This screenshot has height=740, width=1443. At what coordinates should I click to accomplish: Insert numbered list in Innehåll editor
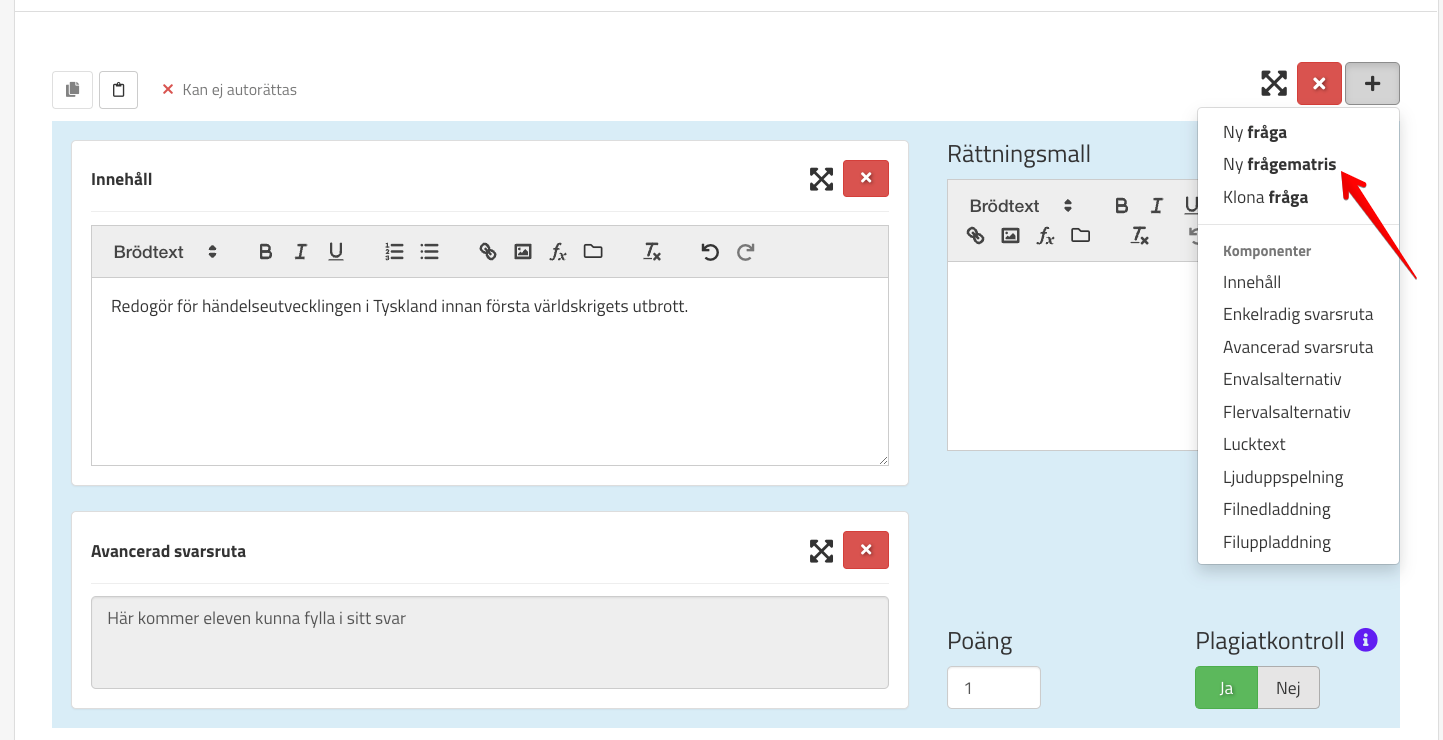tap(394, 252)
